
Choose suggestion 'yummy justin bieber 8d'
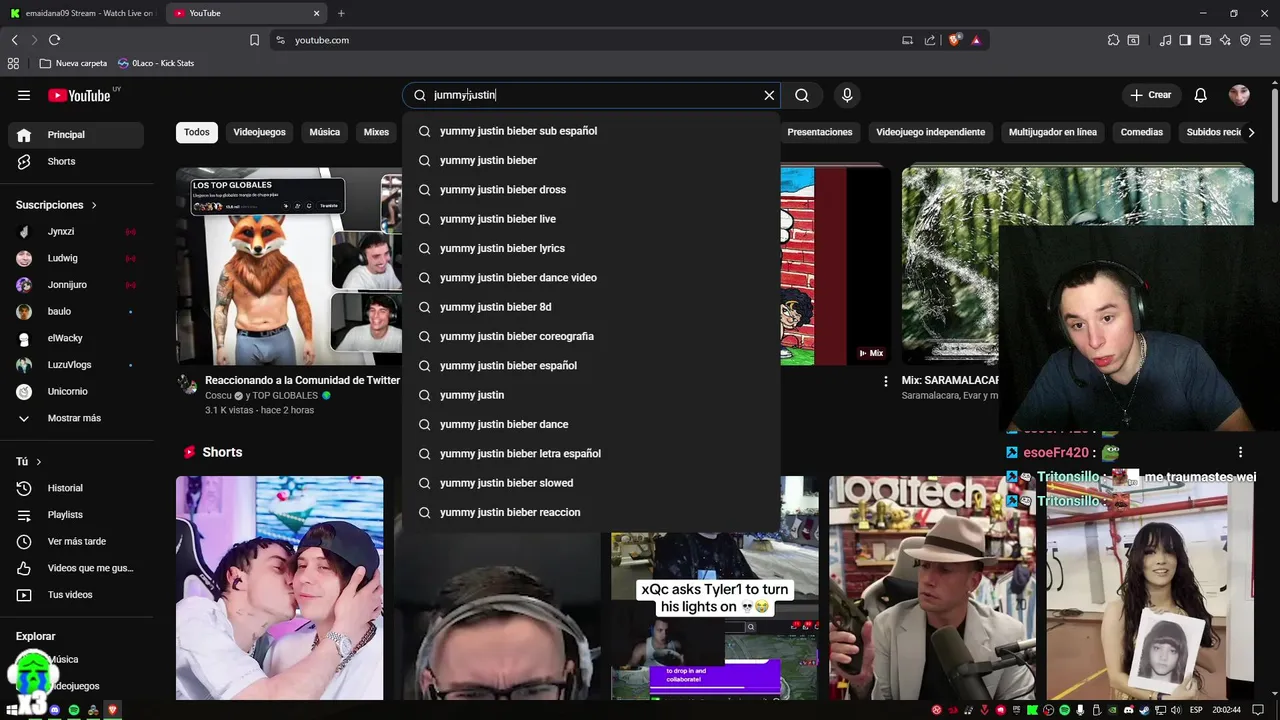[x=591, y=307]
